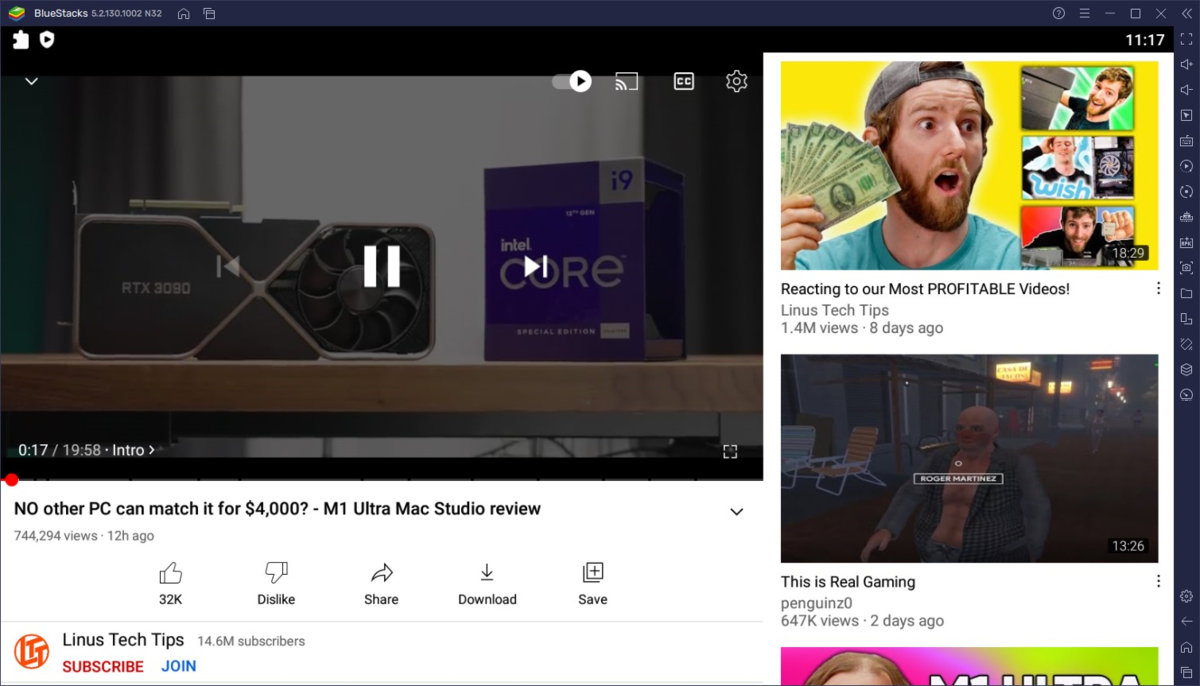1200x686 pixels.
Task: Open the Linus Tech Tips channel avatar
Action: (31, 652)
